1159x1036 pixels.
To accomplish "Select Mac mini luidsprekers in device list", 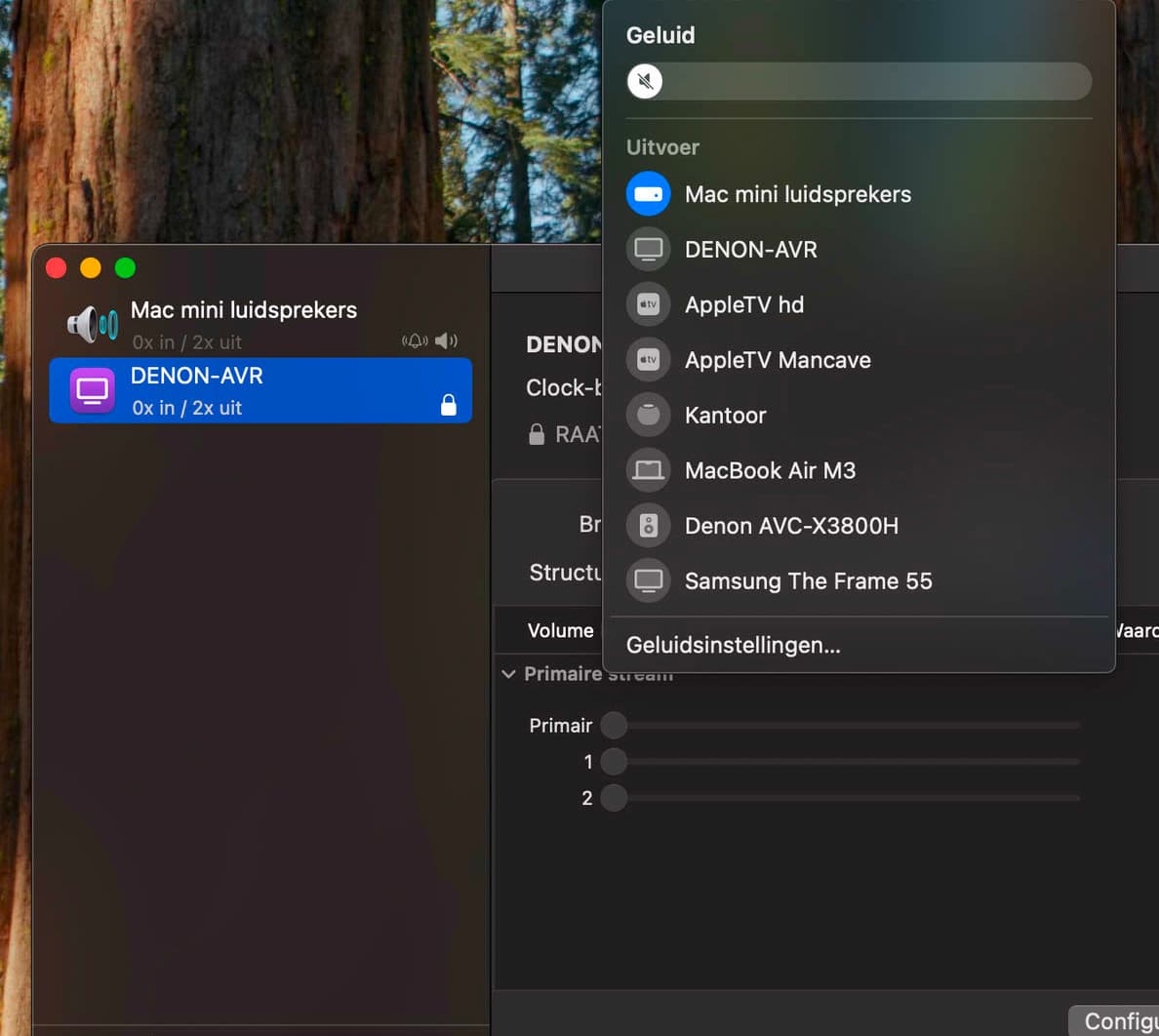I will point(260,325).
